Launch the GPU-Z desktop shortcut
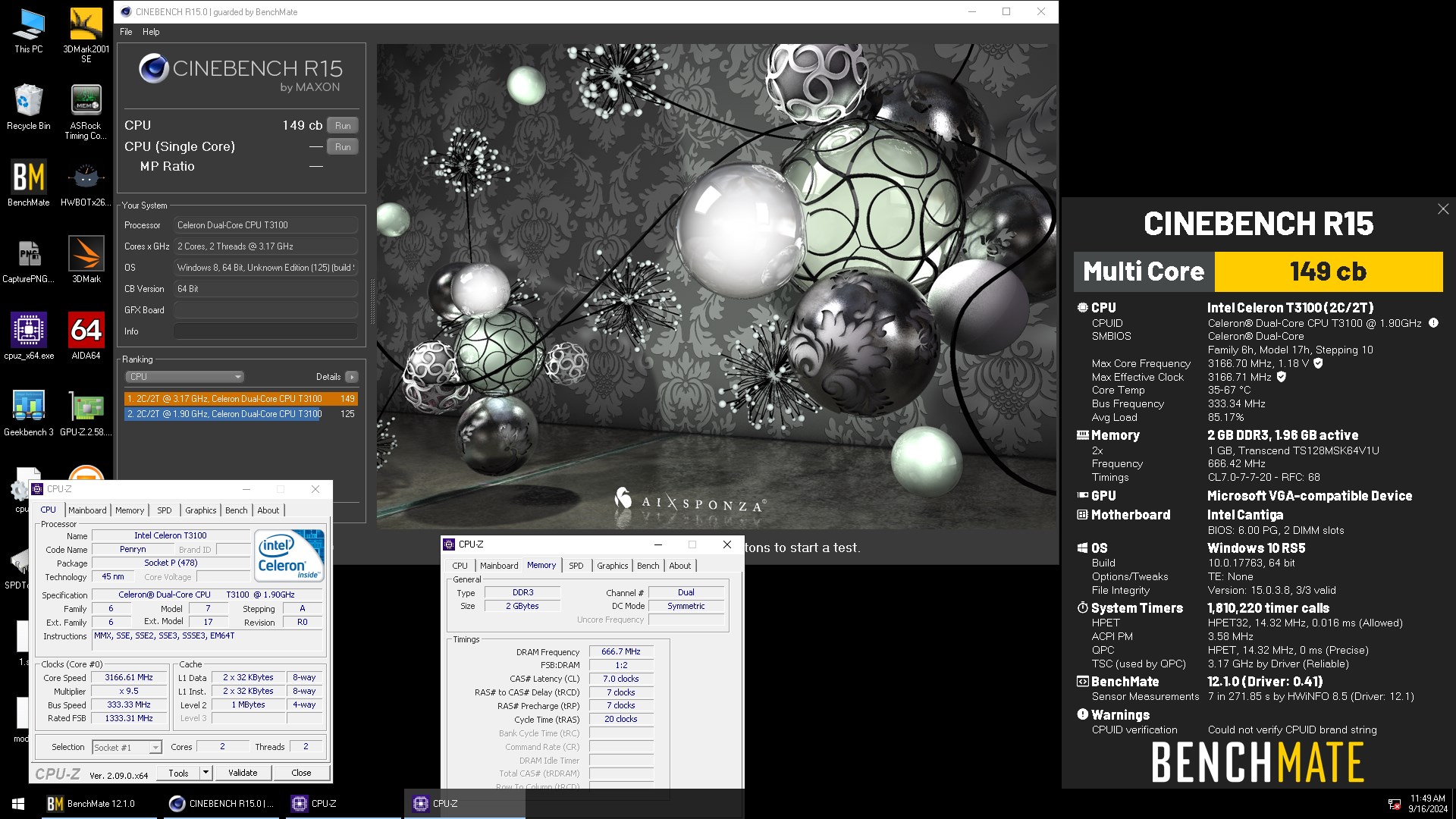 (x=86, y=413)
